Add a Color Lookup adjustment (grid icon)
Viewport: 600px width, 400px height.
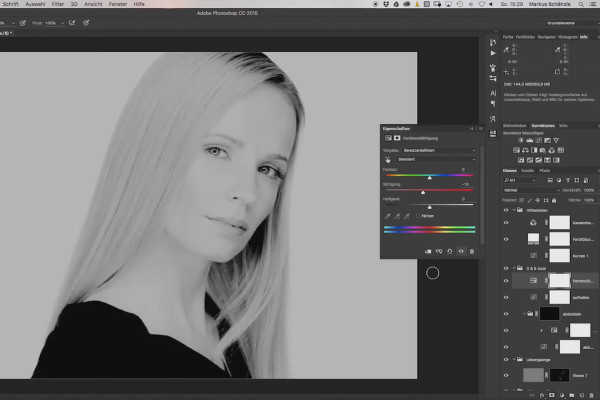coord(561,150)
